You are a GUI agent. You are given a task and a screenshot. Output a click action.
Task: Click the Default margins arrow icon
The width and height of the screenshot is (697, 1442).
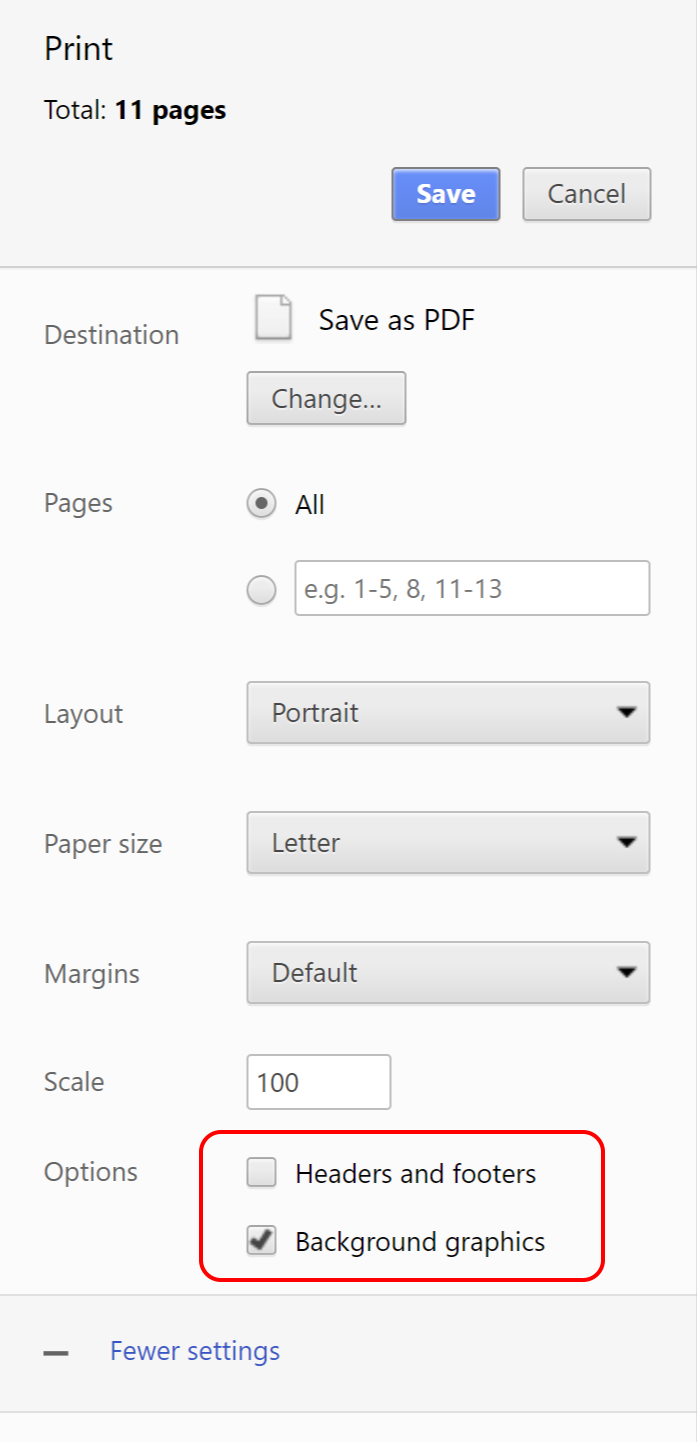pos(626,972)
